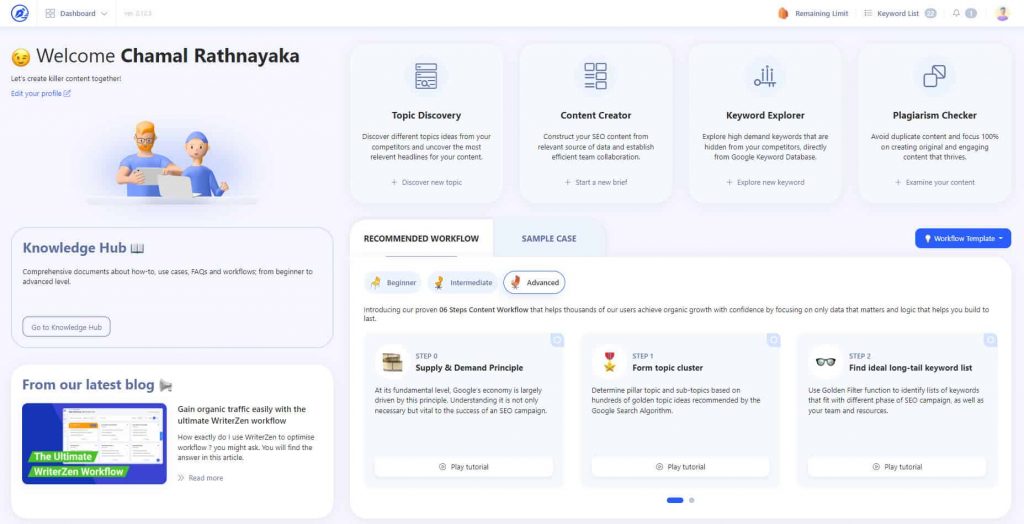This screenshot has height=524, width=1024.
Task: Click Discover new topic
Action: pyautogui.click(x=426, y=182)
